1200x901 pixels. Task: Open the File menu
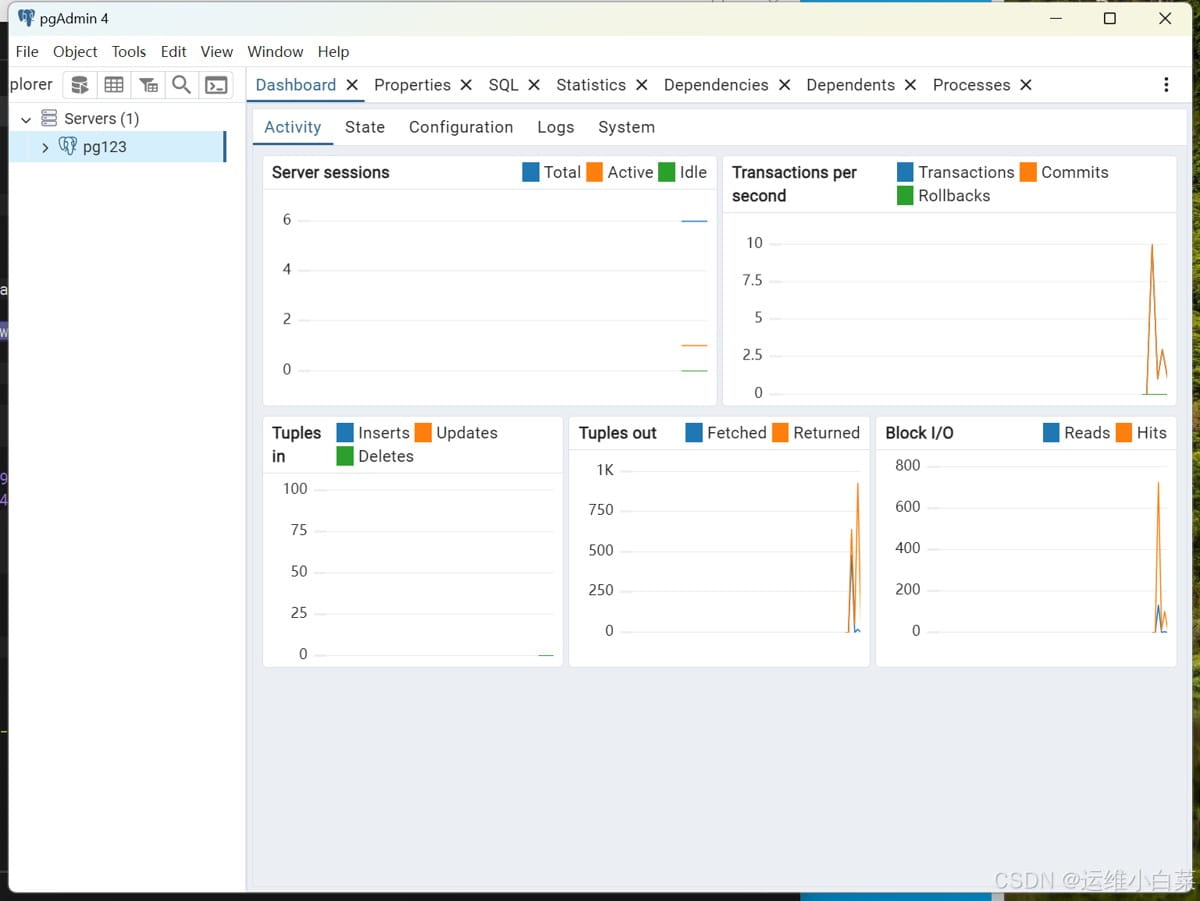click(x=27, y=52)
